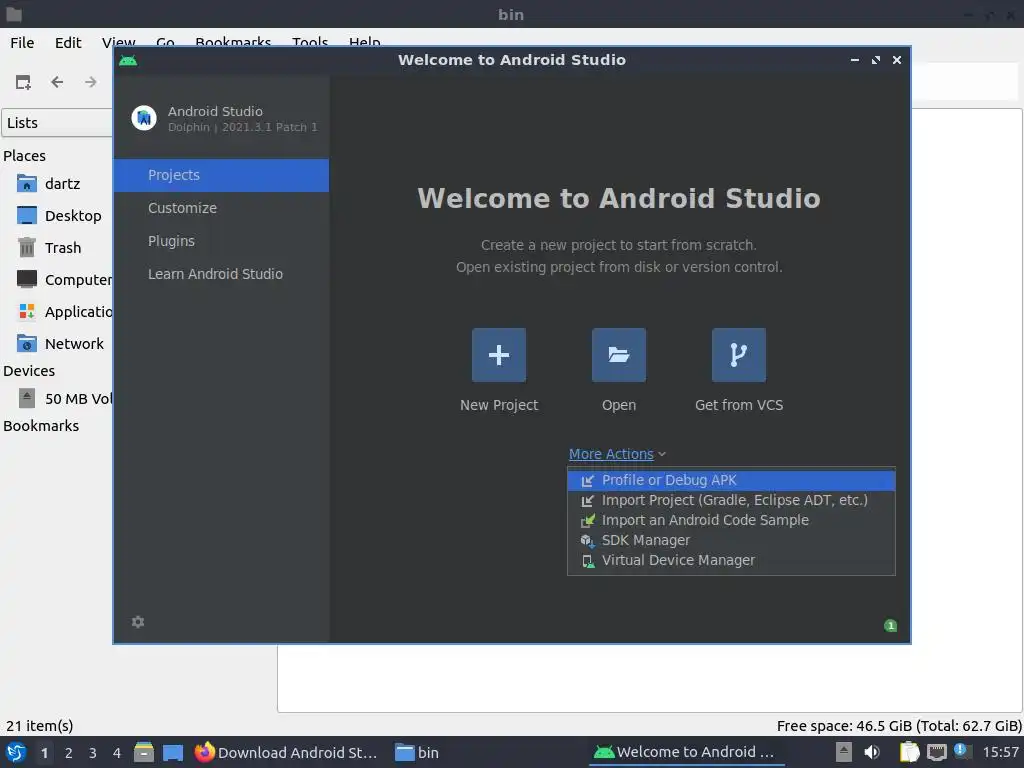Click the Get from VCS branch icon
This screenshot has width=1024, height=768.
[x=739, y=355]
